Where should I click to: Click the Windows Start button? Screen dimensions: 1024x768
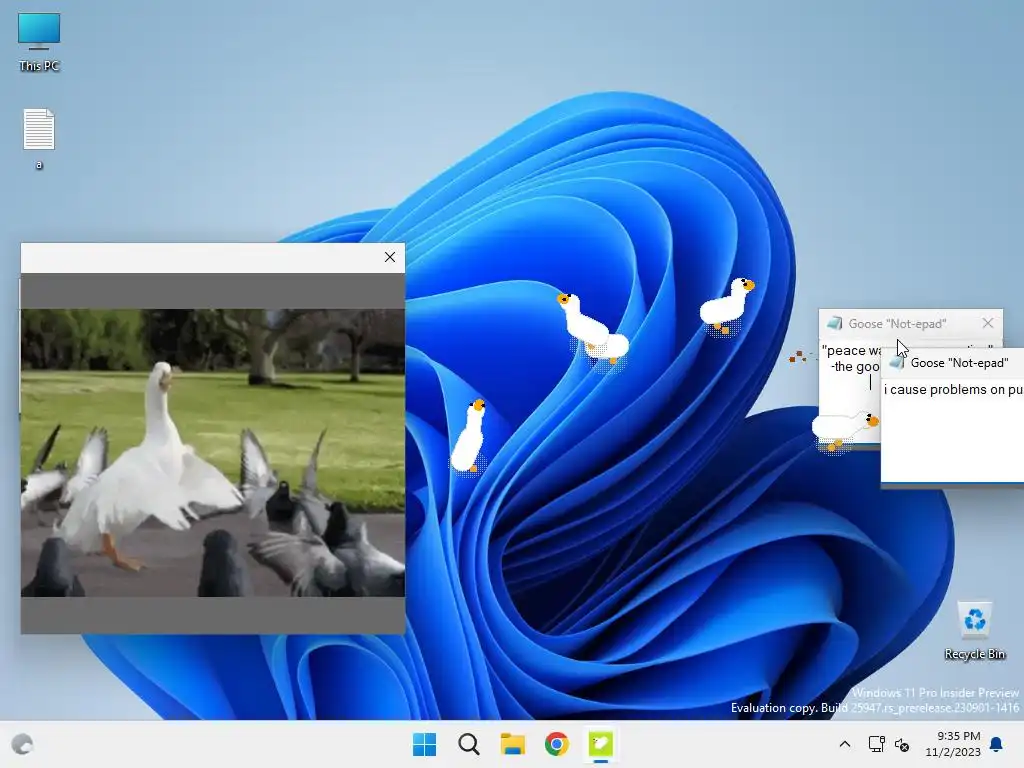point(424,744)
